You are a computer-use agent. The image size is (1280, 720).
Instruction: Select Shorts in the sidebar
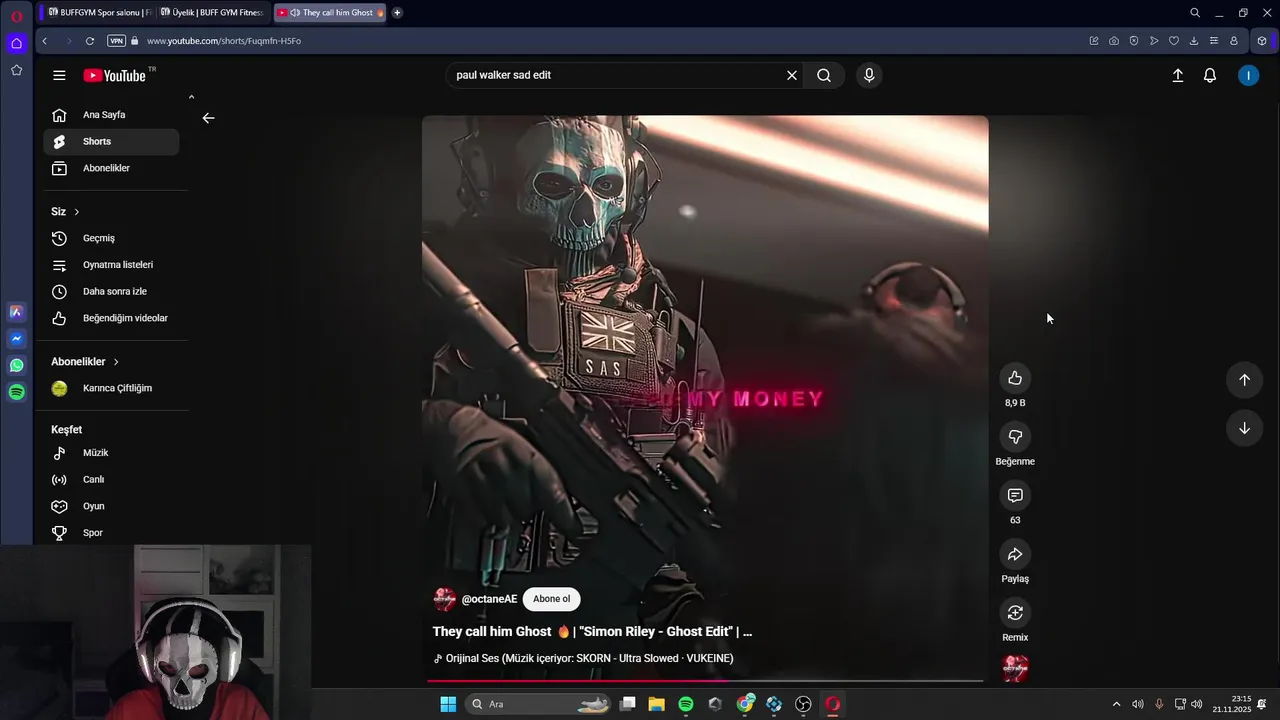[x=111, y=142]
